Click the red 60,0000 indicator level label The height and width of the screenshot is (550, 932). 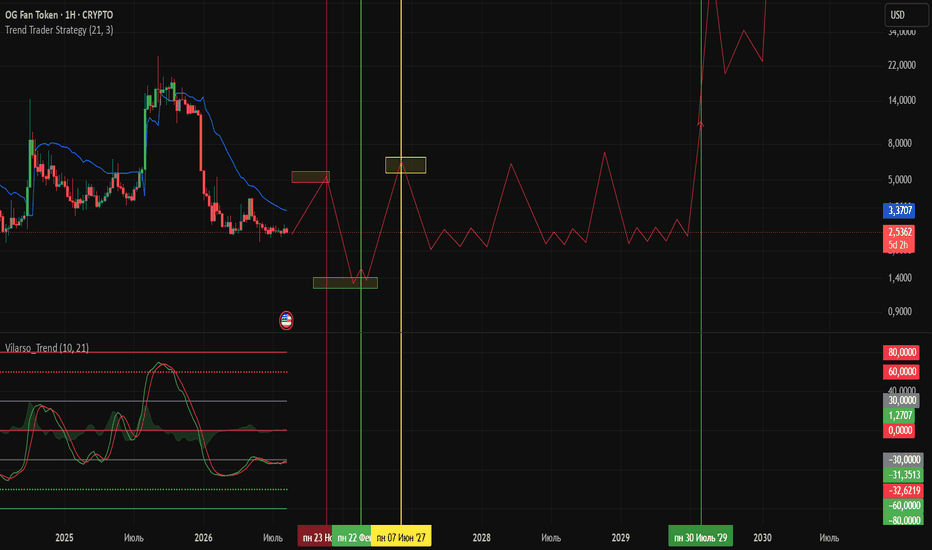901,372
